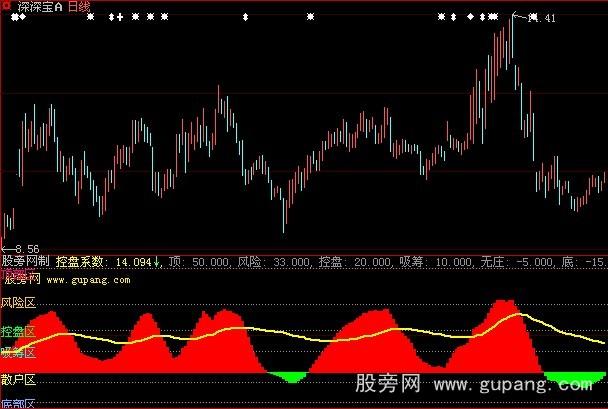Click the 控盘: 20.000 parameter
Viewport: 608px width, 409px height.
click(x=355, y=262)
